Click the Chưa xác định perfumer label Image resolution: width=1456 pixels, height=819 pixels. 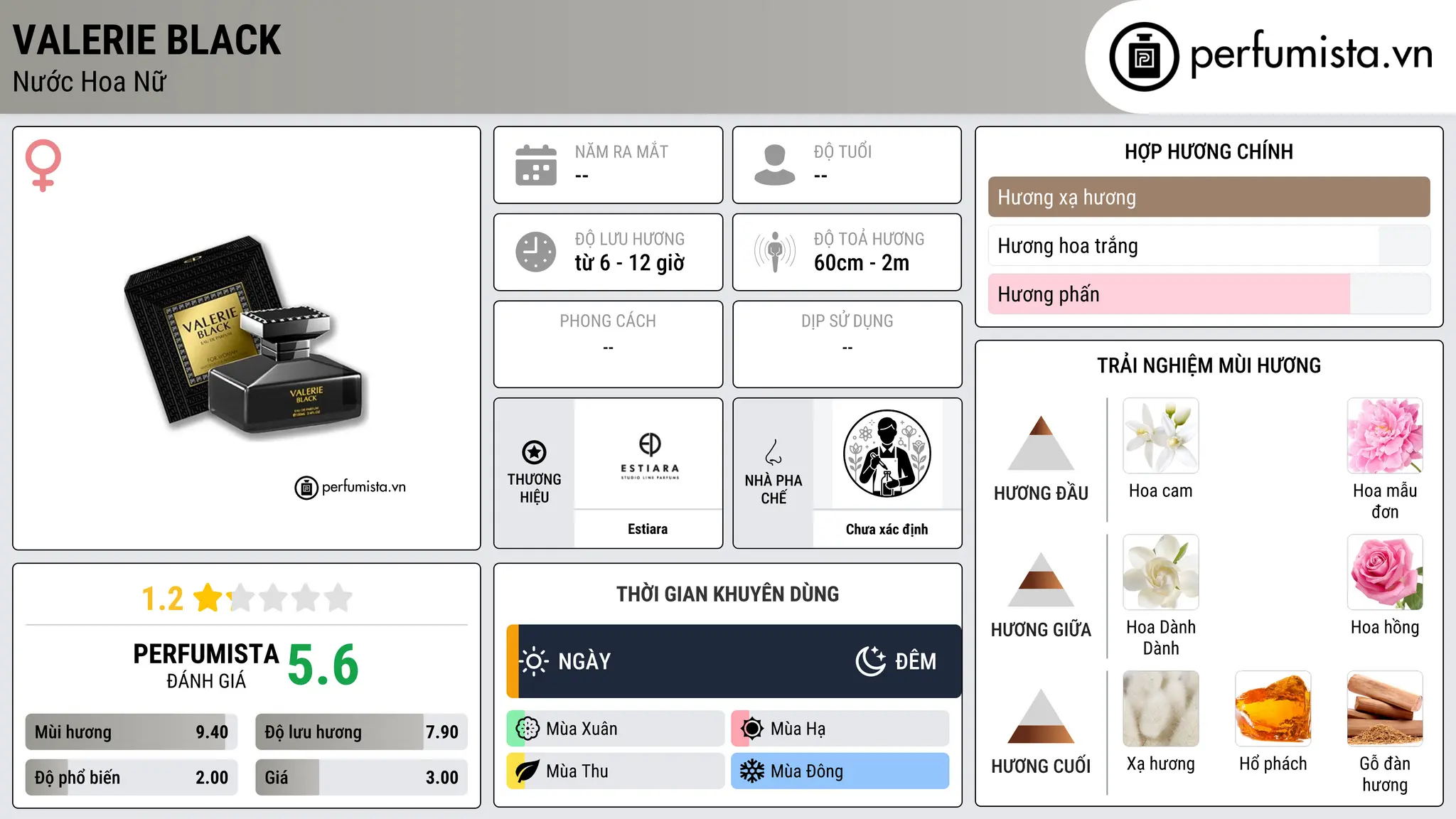coord(887,529)
